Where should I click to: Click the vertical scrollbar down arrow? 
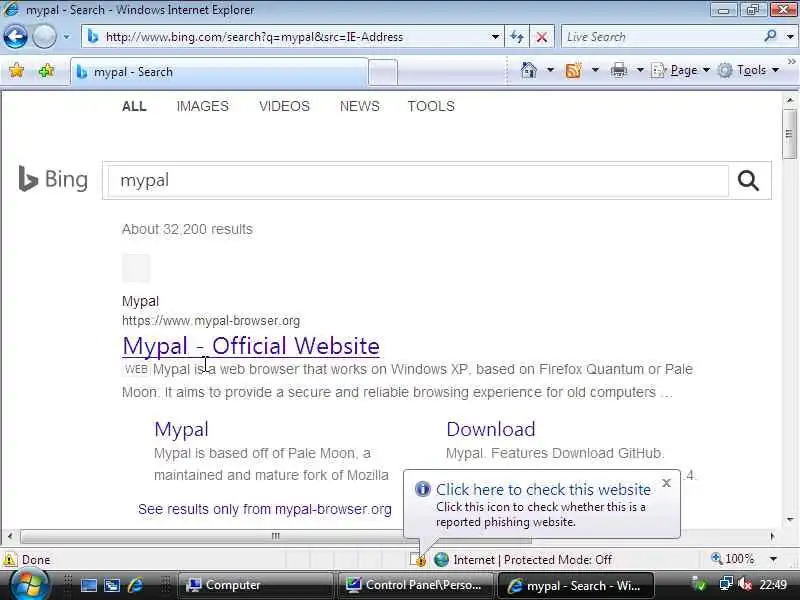(789, 520)
